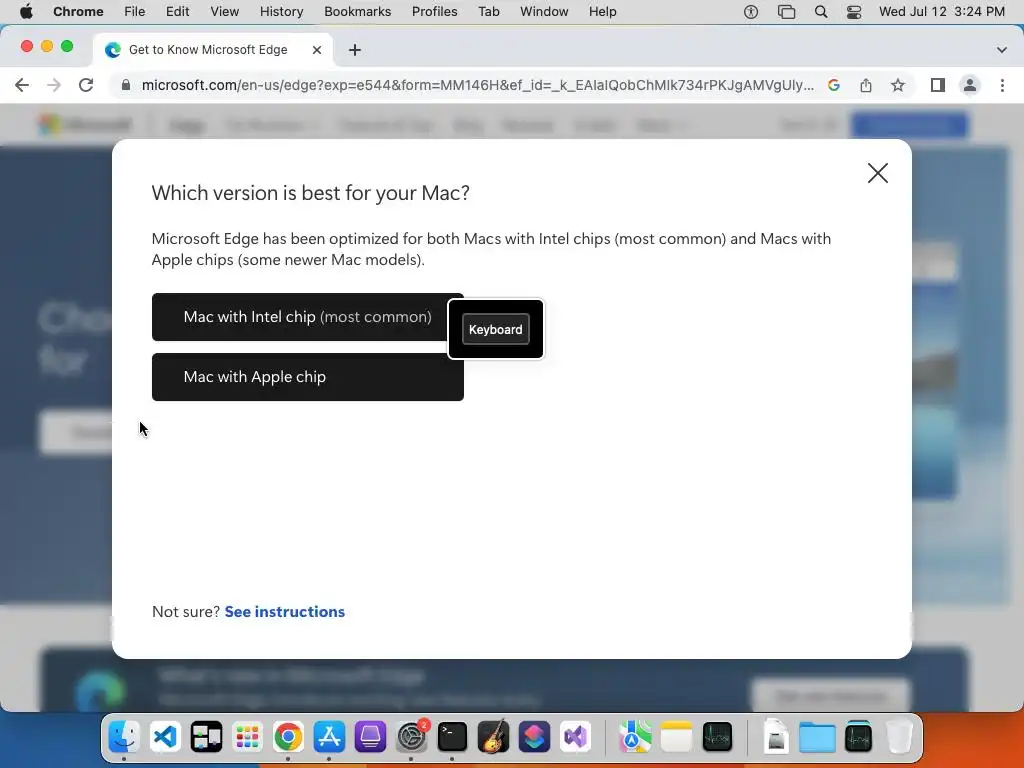Screen dimensions: 1024x768
Task: View site security lock info
Action: point(126,85)
